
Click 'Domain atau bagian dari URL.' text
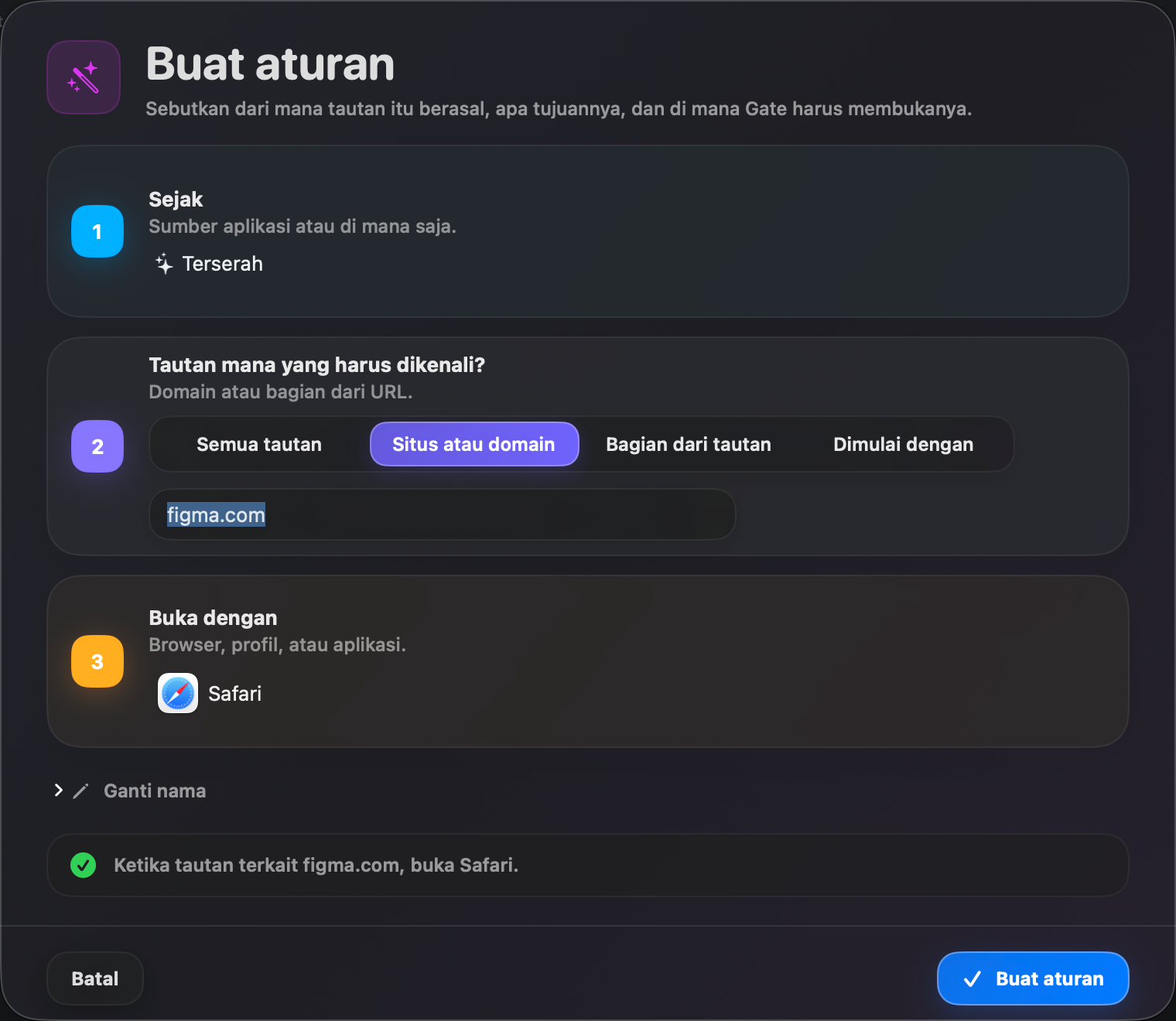tap(280, 392)
